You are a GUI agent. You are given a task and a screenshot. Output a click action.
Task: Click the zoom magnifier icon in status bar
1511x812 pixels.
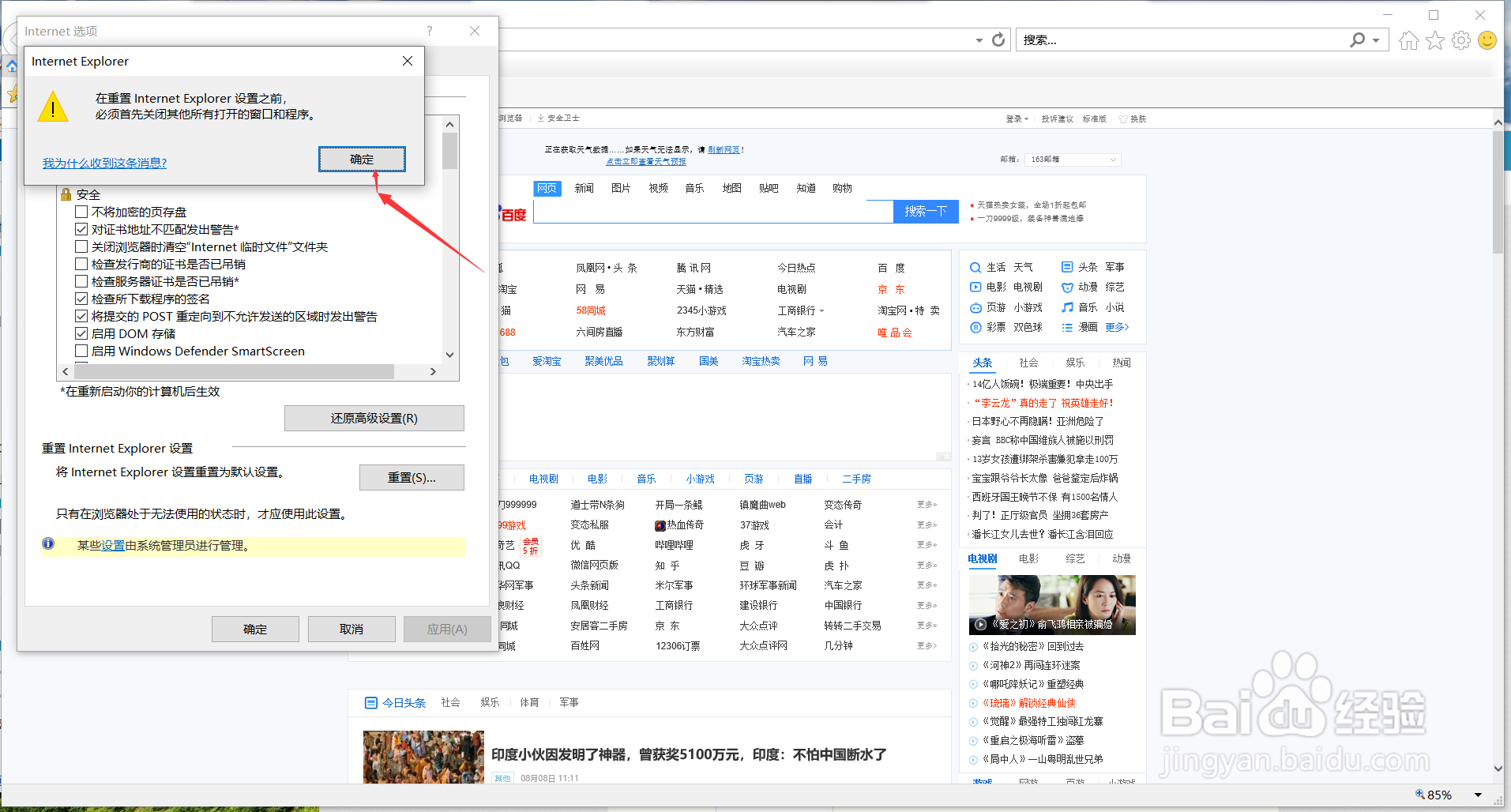tap(1419, 794)
